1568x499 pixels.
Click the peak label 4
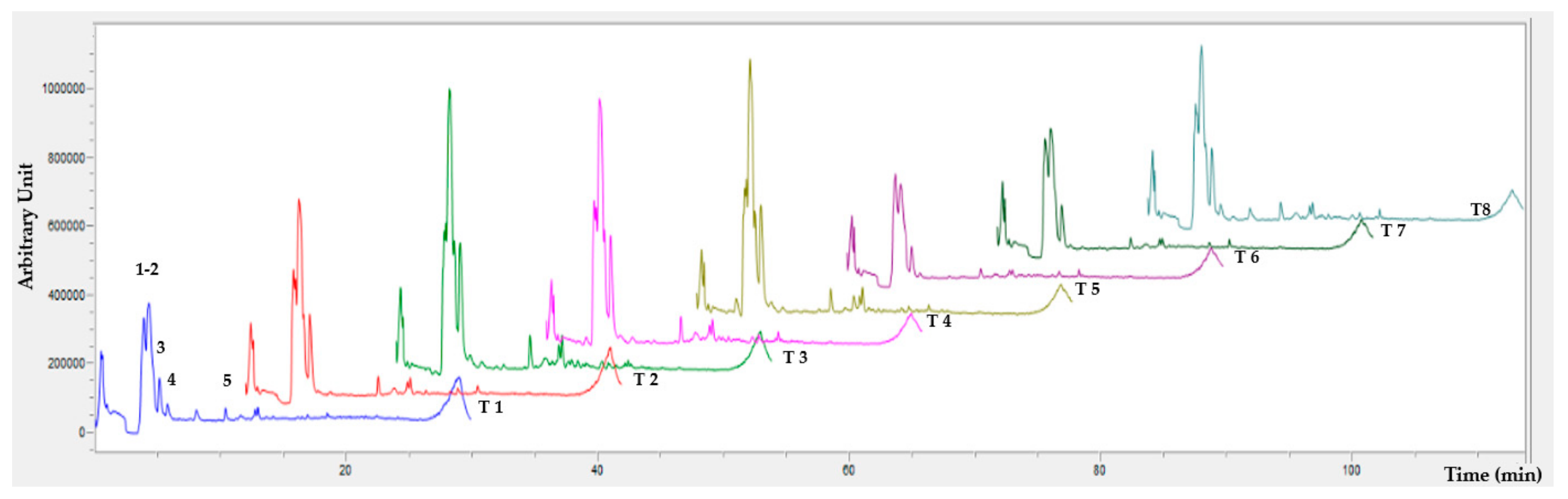(172, 380)
